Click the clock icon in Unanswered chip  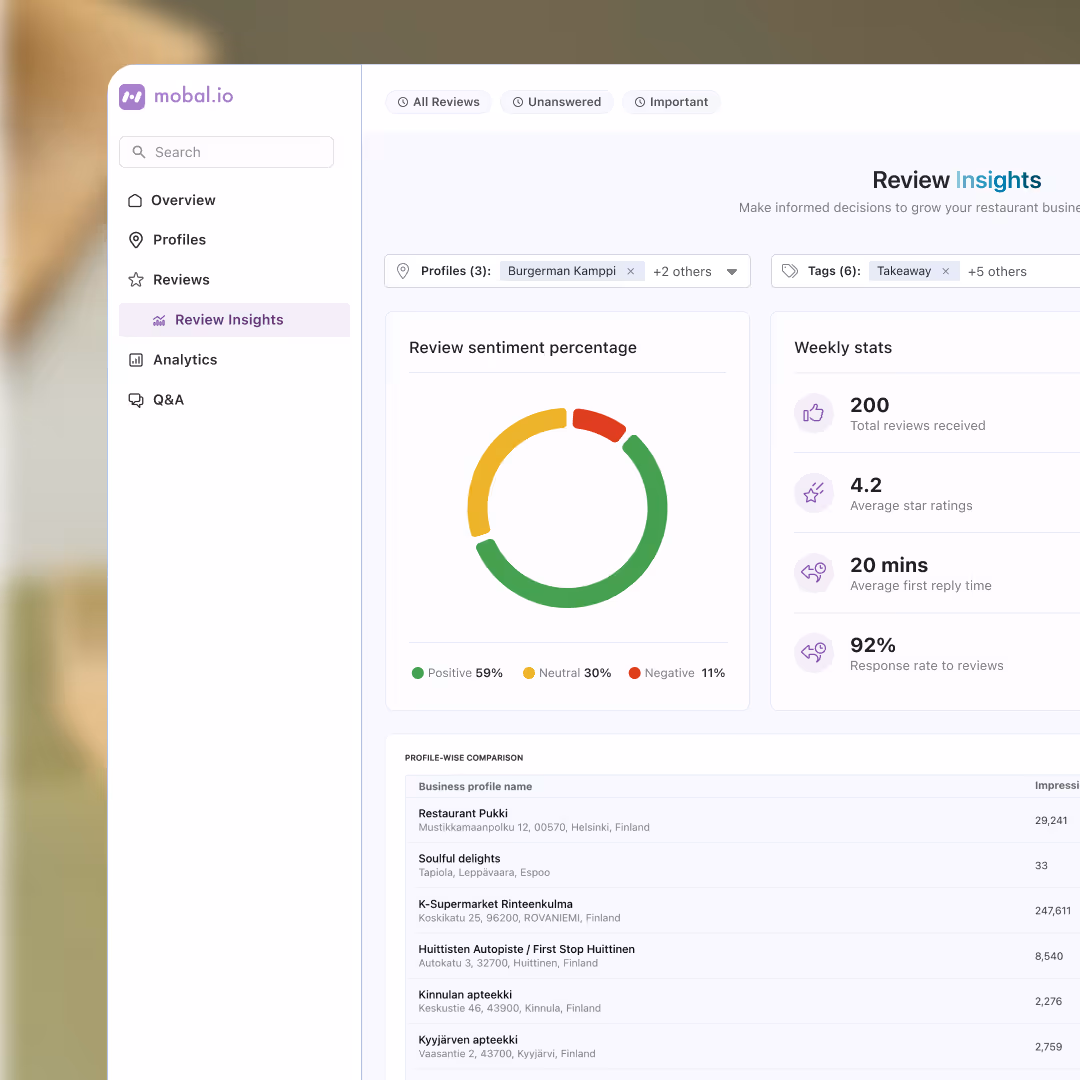click(x=518, y=102)
